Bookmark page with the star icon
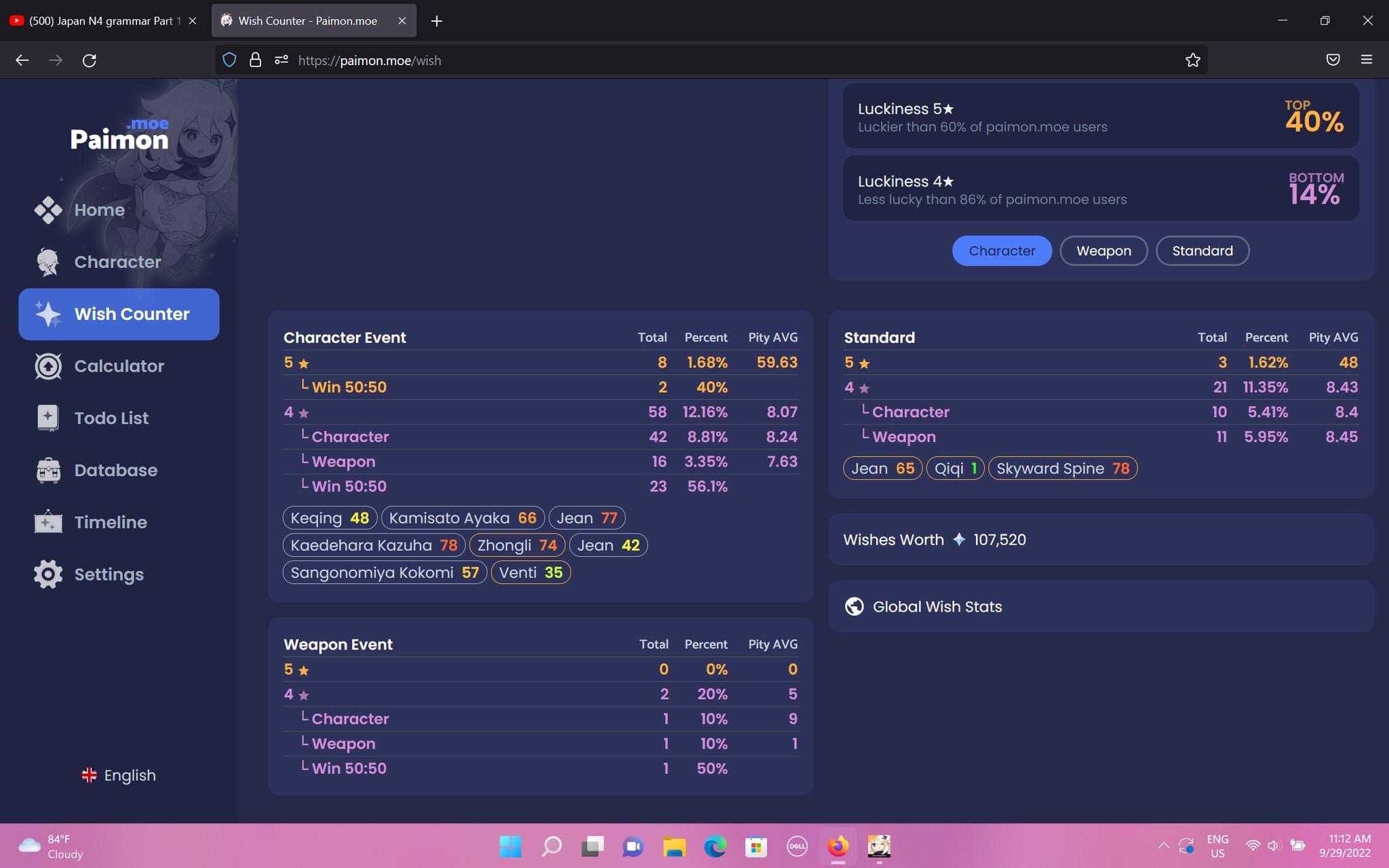This screenshot has width=1389, height=868. point(1192,60)
